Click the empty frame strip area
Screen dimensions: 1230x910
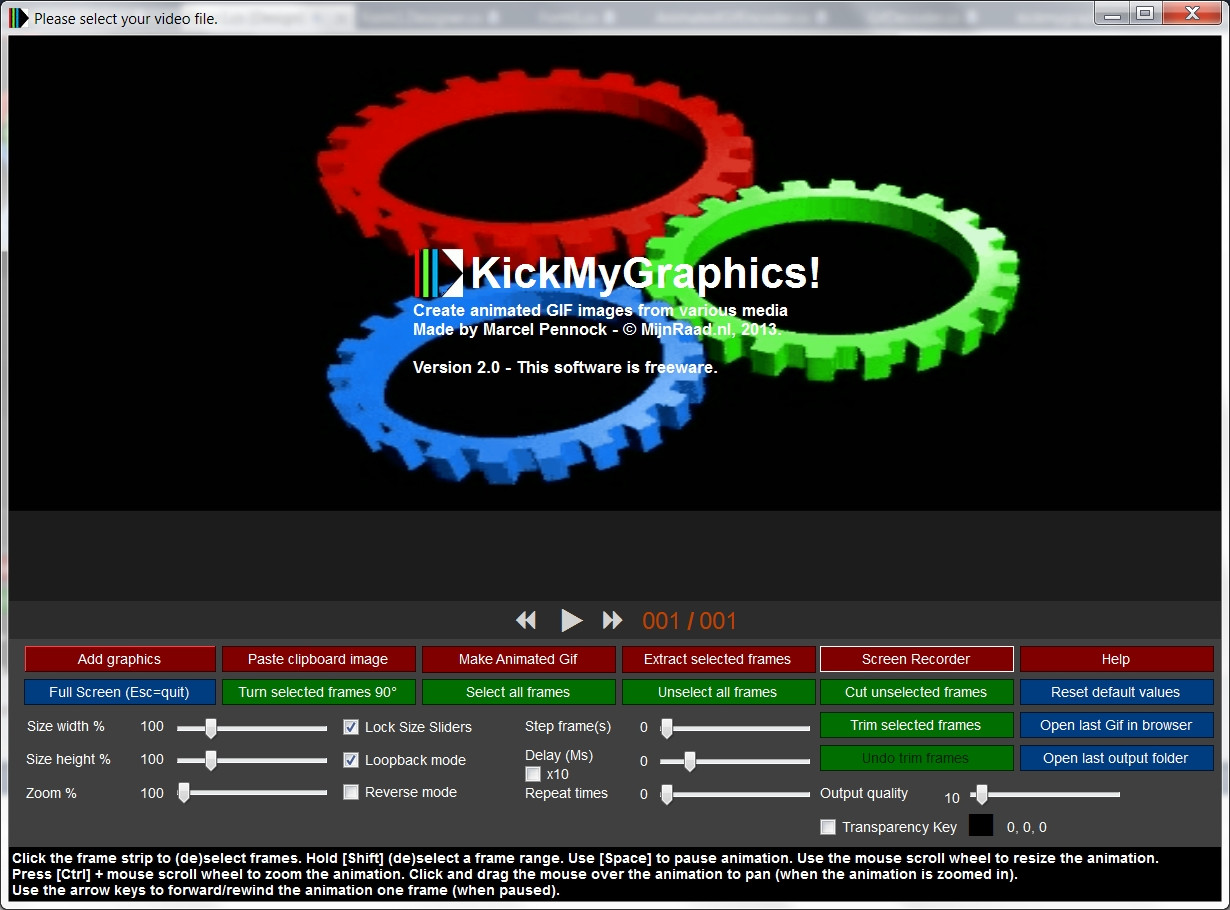[x=615, y=556]
